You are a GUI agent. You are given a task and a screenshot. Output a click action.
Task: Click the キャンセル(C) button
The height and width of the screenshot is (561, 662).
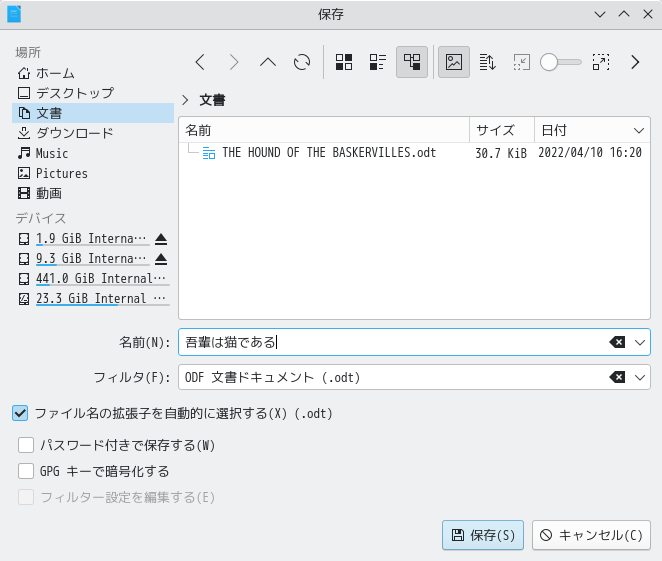pyautogui.click(x=591, y=535)
